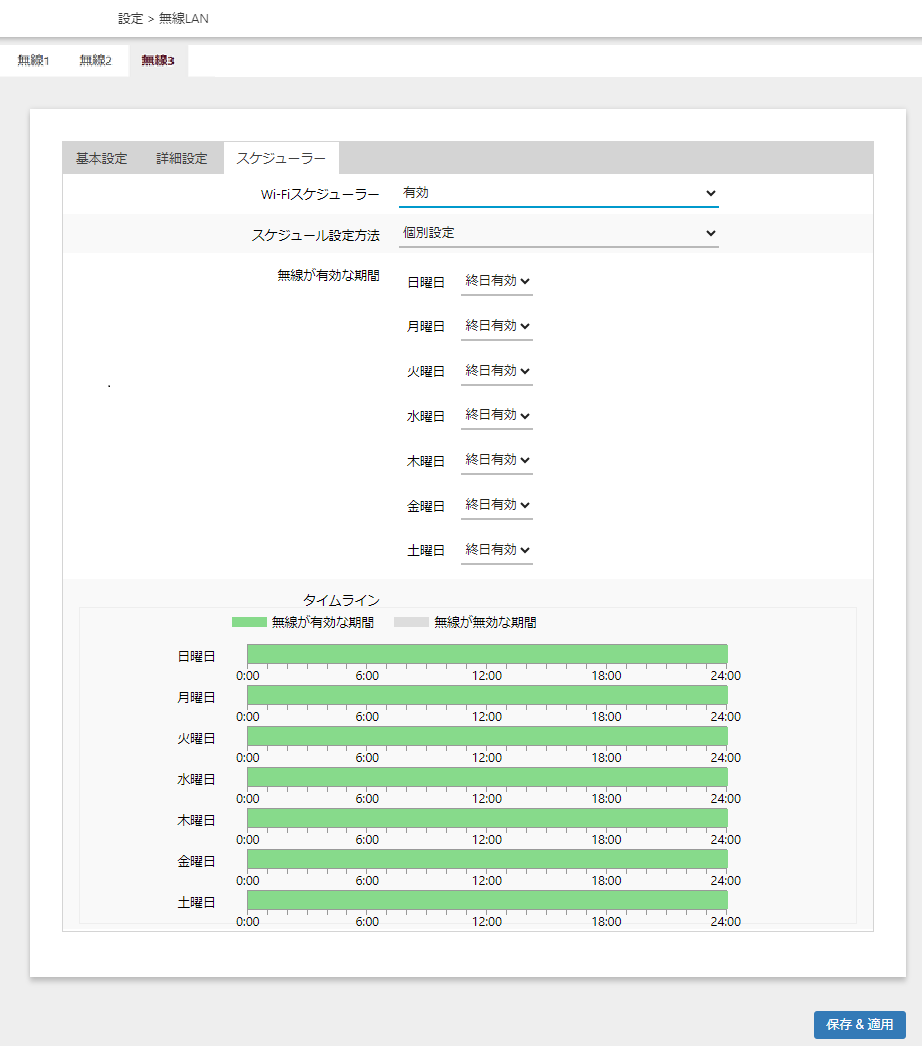Select the 金曜日 schedule dropdown
Image resolution: width=922 pixels, height=1046 pixels.
point(496,505)
